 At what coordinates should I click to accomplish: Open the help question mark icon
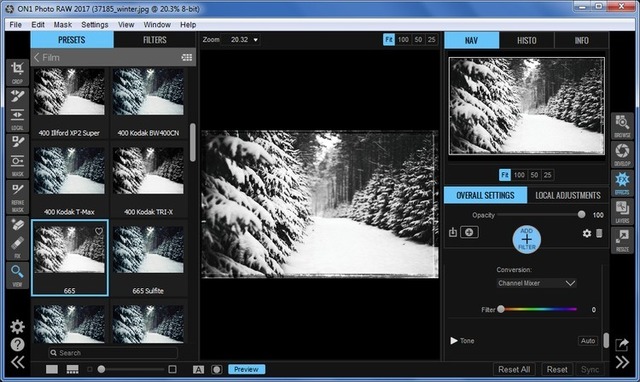pyautogui.click(x=17, y=345)
